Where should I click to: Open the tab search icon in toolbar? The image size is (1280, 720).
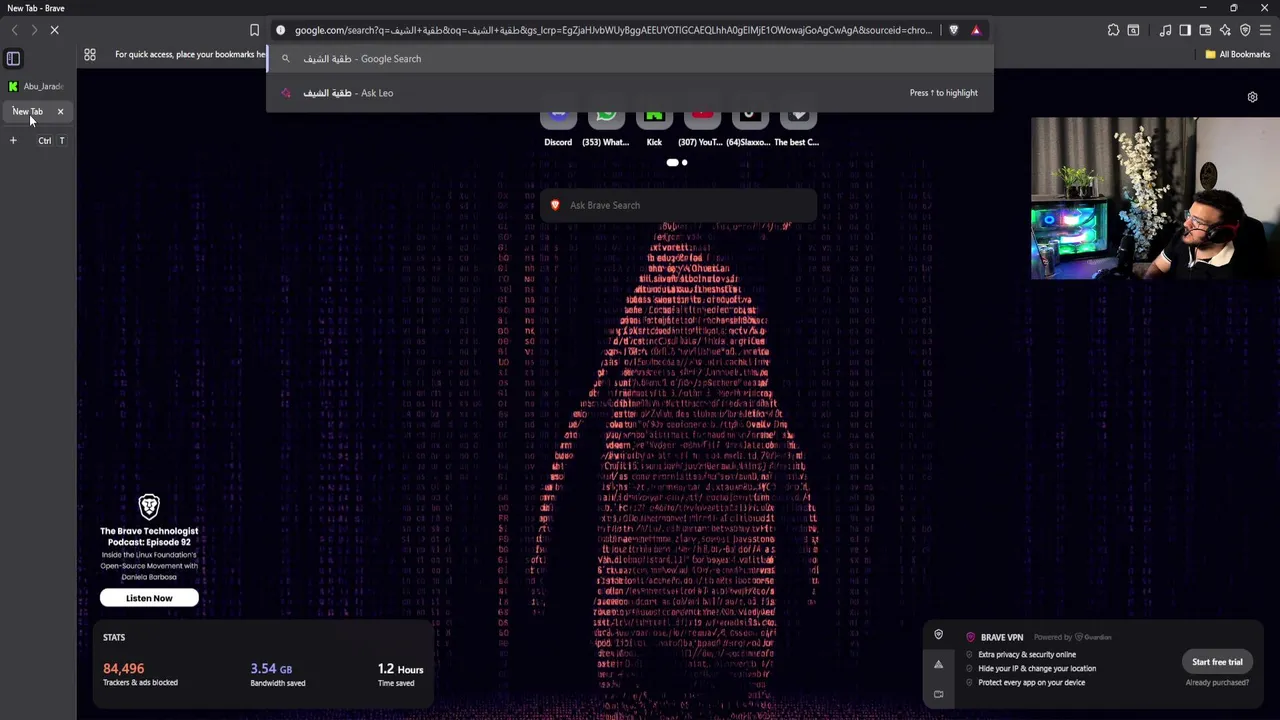(1133, 30)
